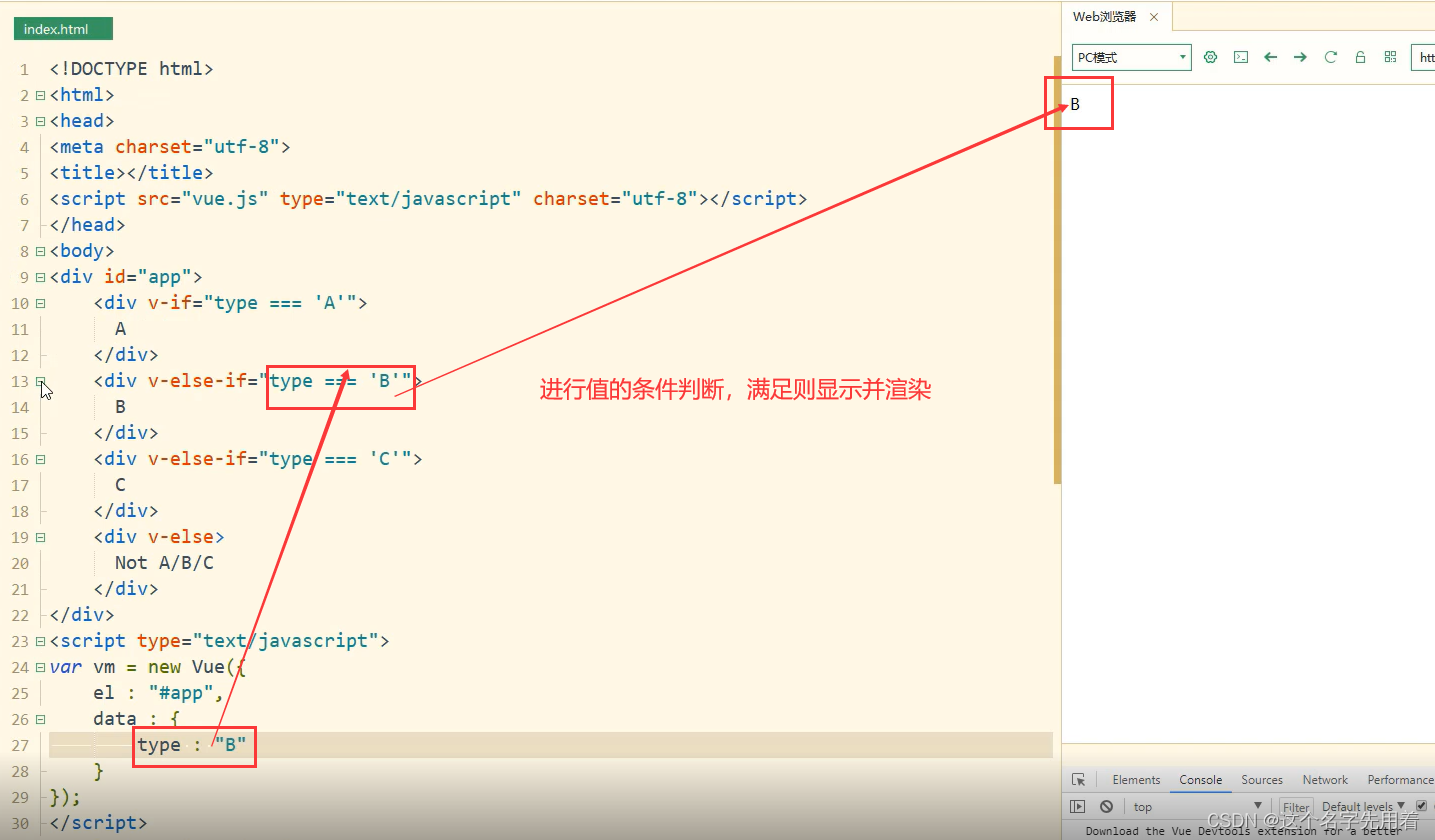
Task: Go back with the left arrow icon
Action: 1271,57
